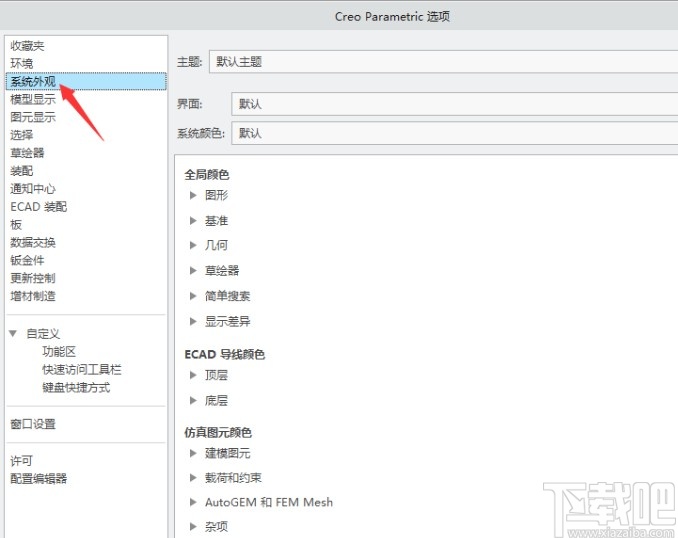Open the 主题 dropdown showing 默认主题
Image resolution: width=678 pixels, height=538 pixels.
(x=444, y=61)
